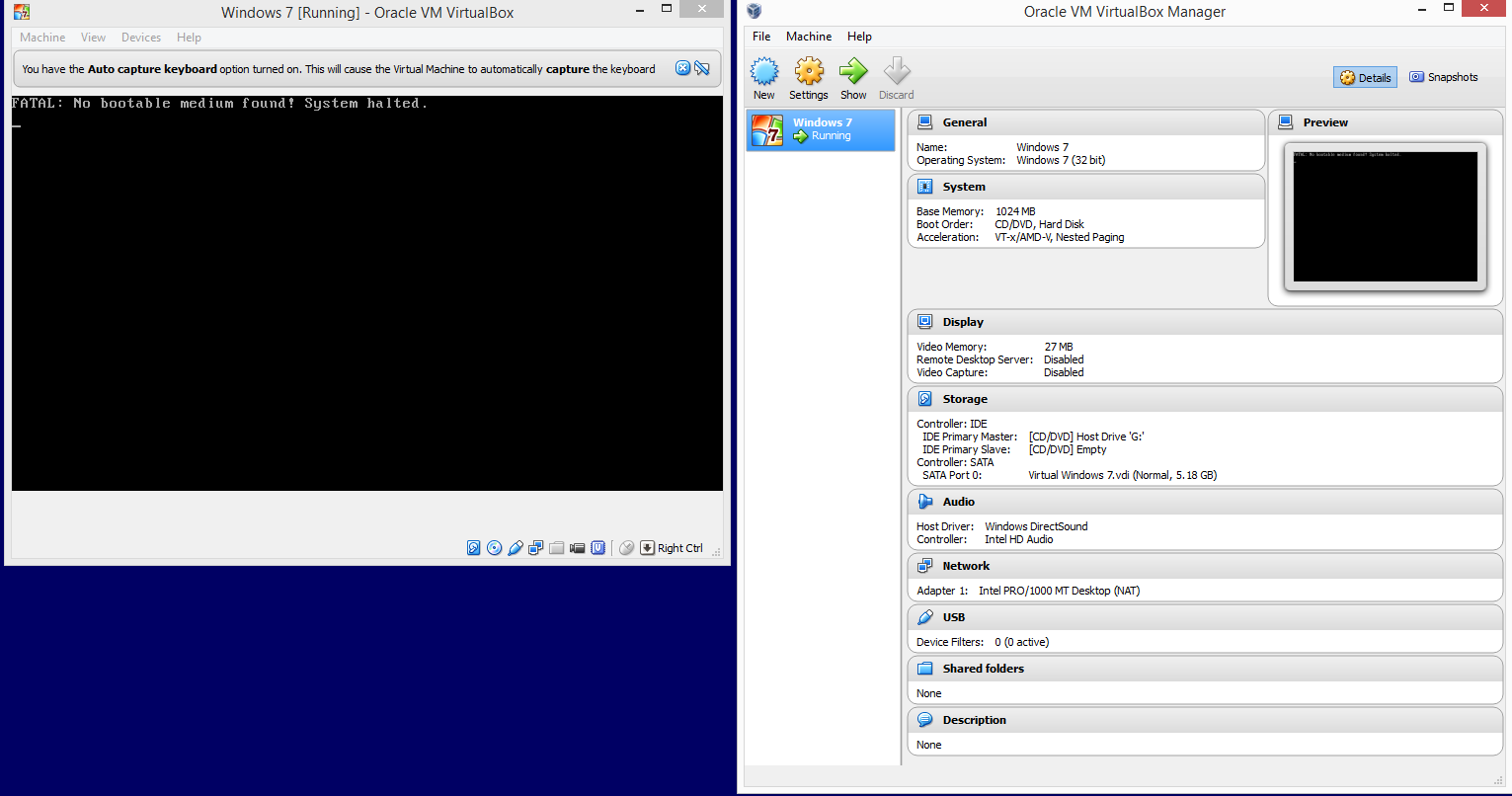1512x796 pixels.
Task: Click the shared folders status icon
Action: 557,547
